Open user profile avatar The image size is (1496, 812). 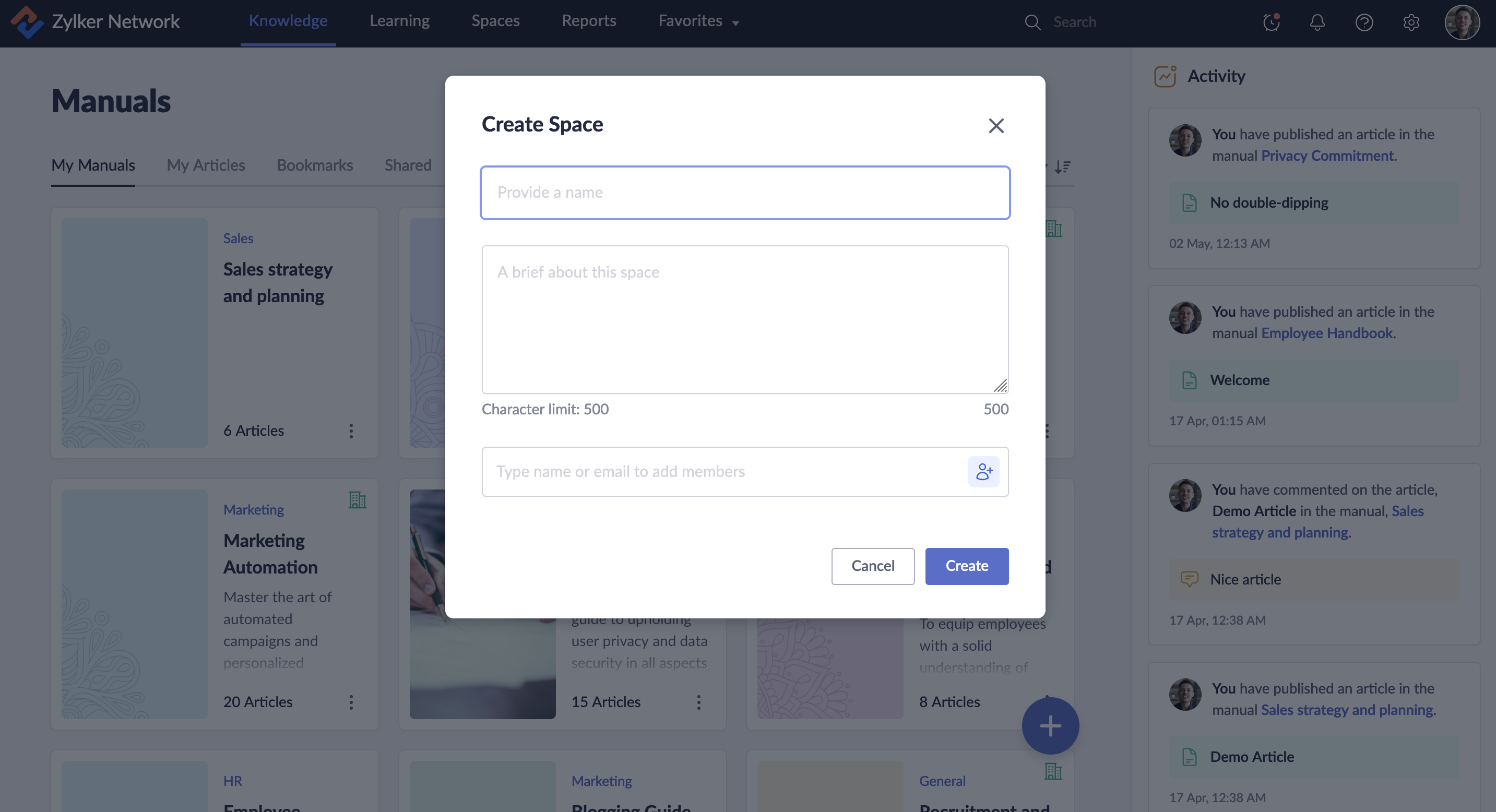tap(1462, 22)
